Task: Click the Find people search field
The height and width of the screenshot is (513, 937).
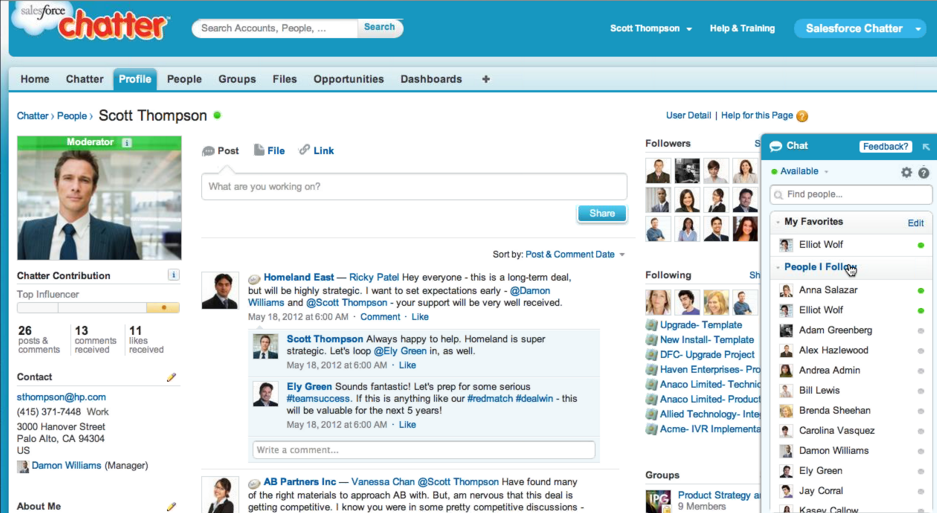Action: tap(851, 195)
